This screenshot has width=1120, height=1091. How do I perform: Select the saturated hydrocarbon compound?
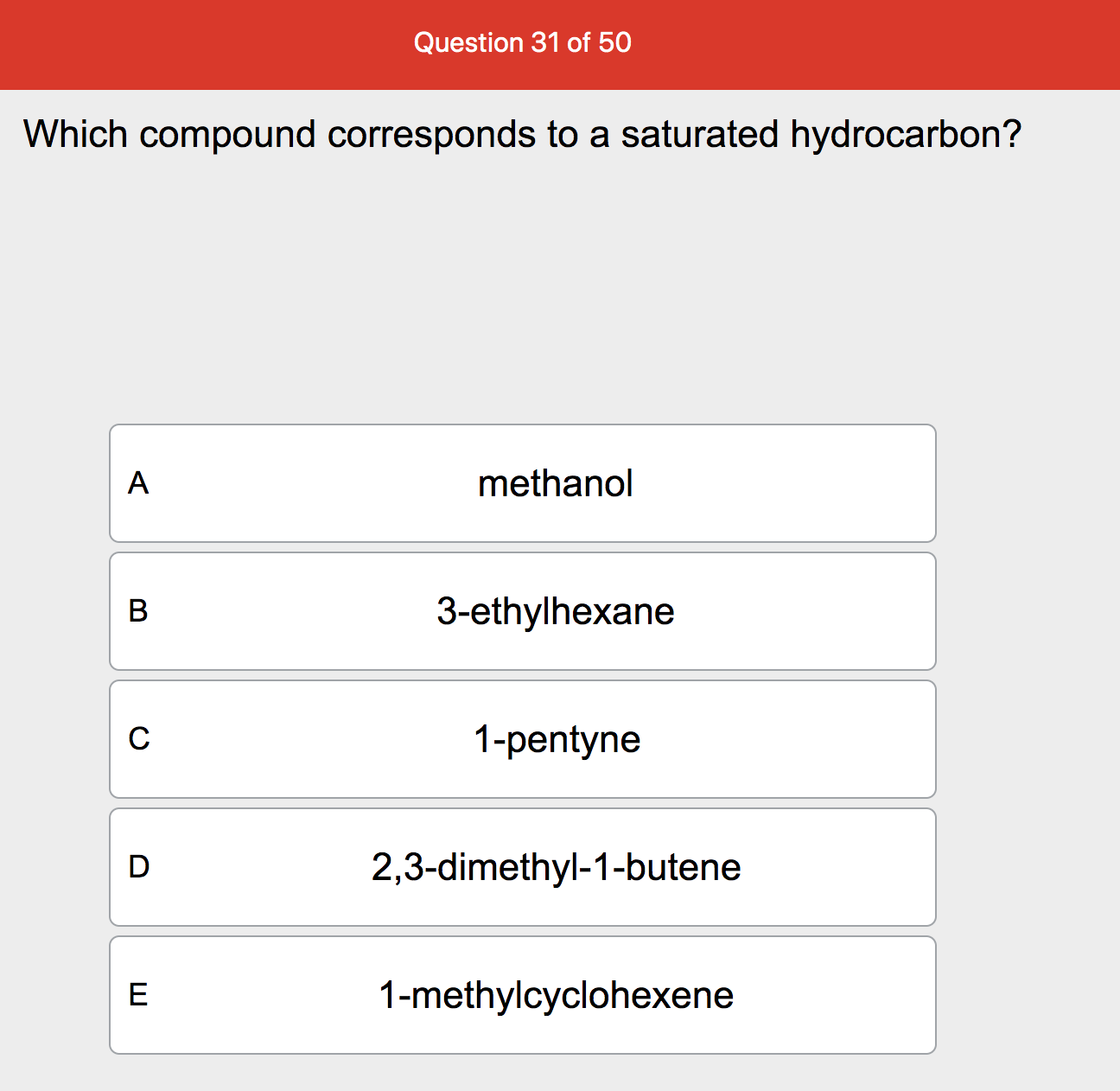coord(522,611)
